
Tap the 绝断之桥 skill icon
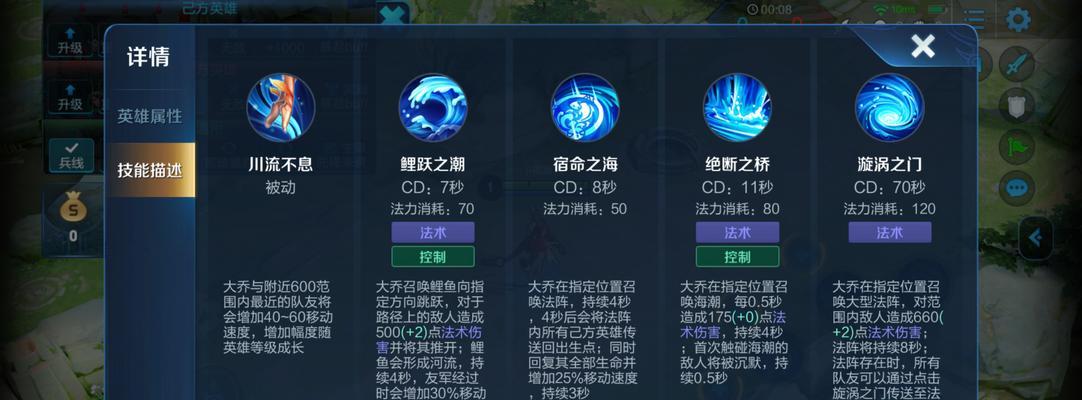[737, 108]
